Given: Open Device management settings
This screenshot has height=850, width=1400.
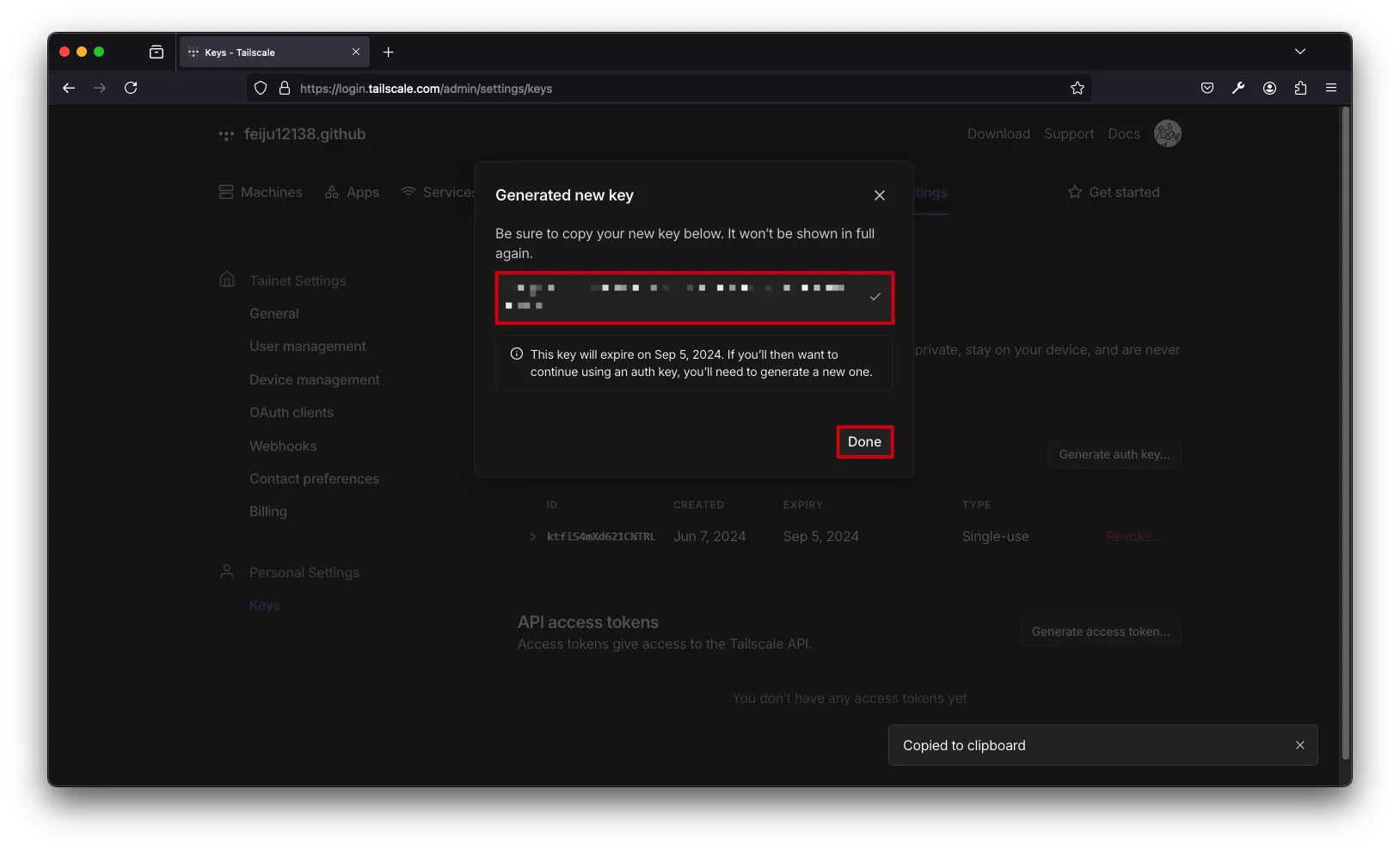Looking at the screenshot, I should point(315,380).
